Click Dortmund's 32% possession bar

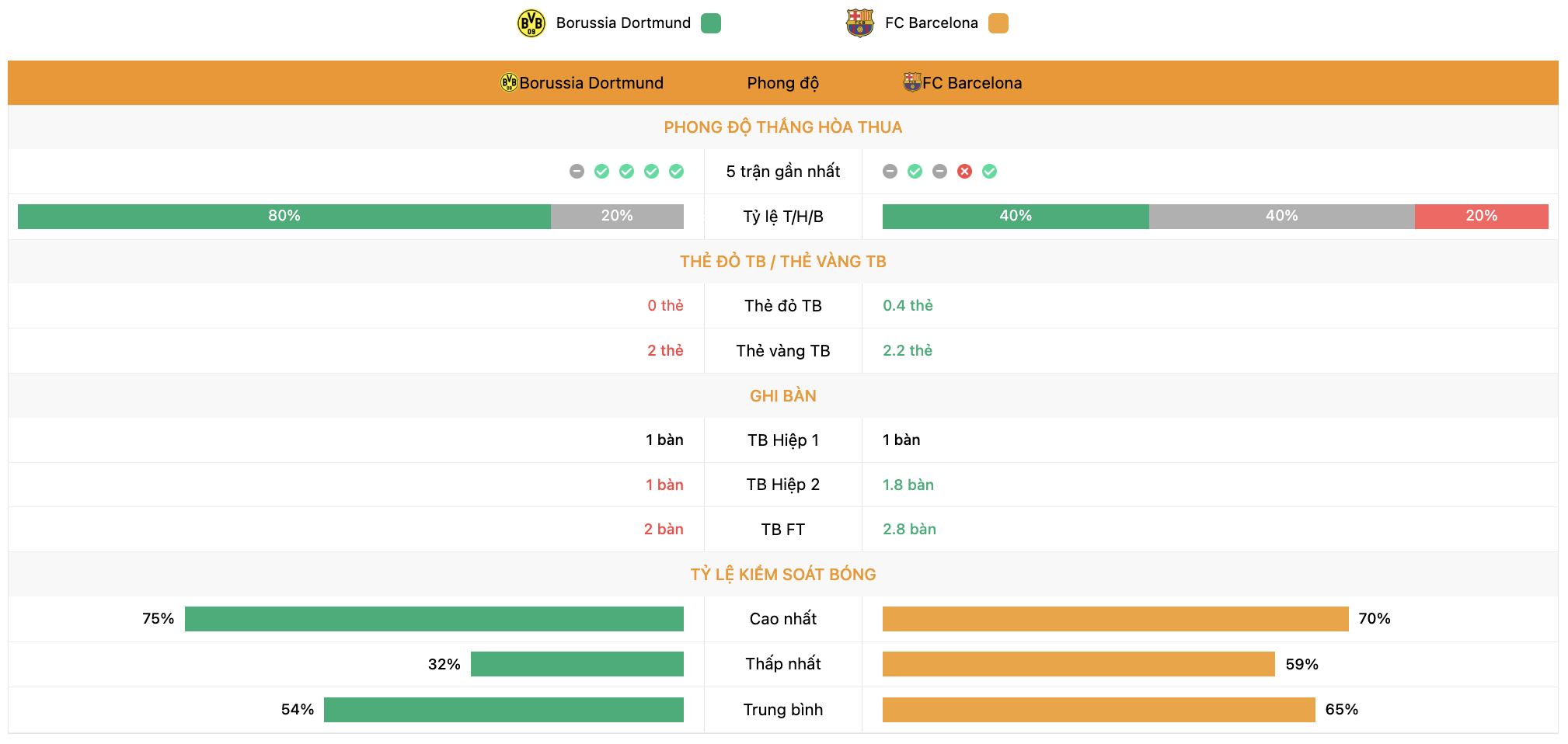tap(577, 664)
